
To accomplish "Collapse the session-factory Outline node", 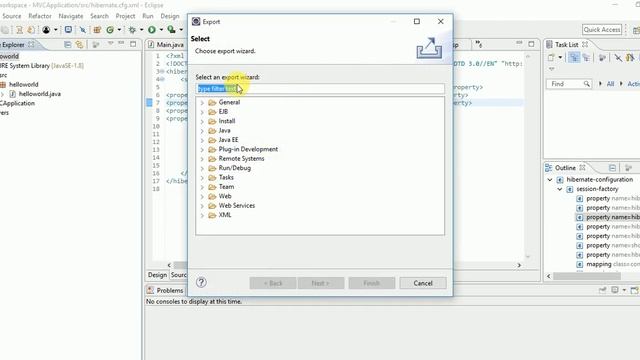I will point(560,189).
